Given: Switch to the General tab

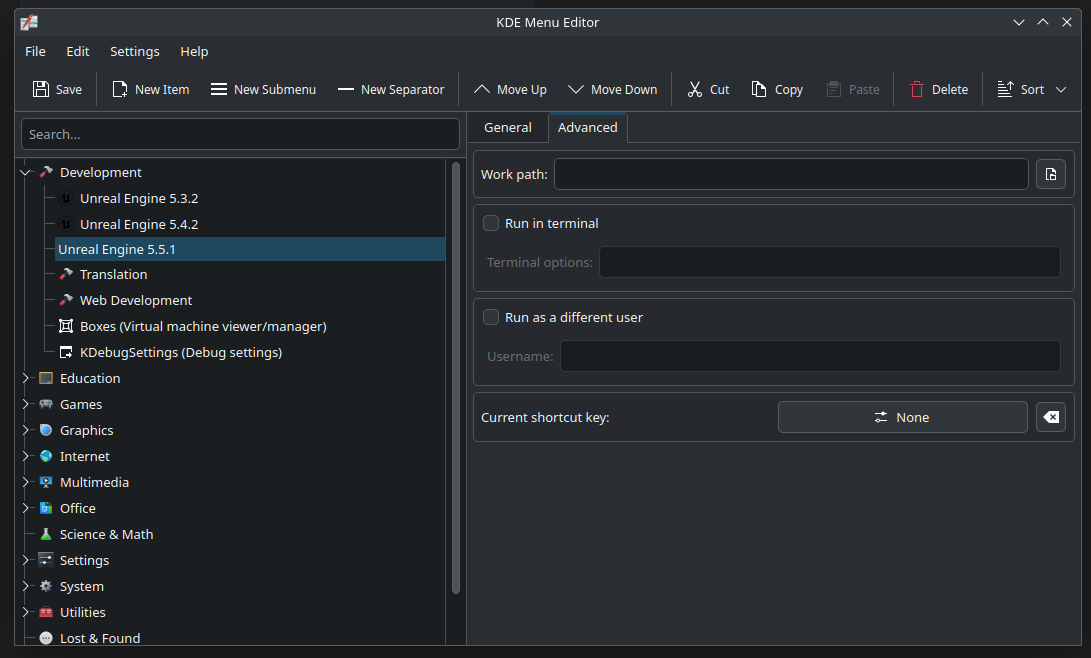Looking at the screenshot, I should (x=507, y=127).
